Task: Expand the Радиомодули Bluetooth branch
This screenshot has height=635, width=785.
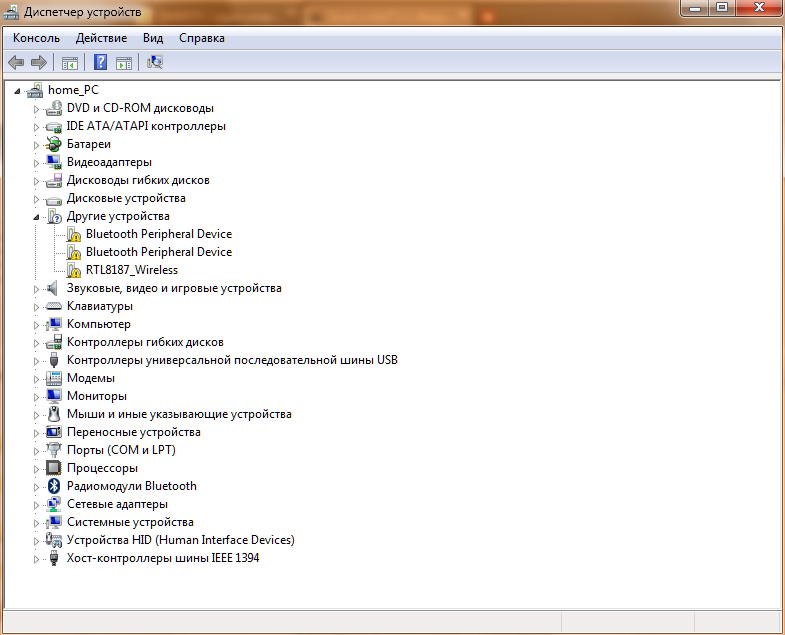Action: (x=36, y=487)
